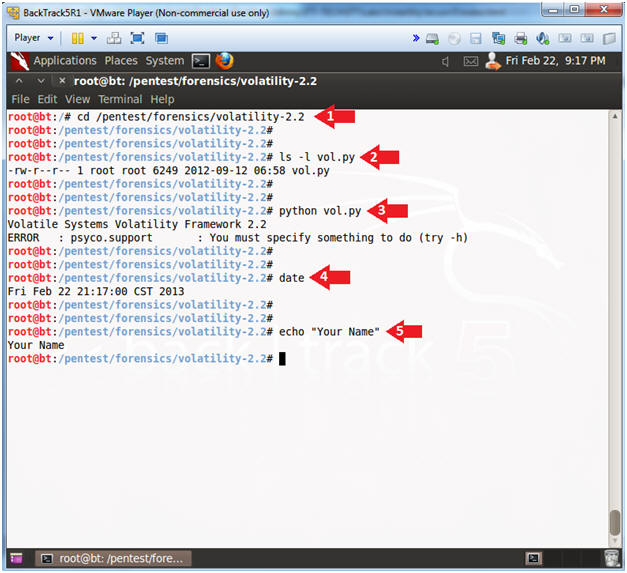The height and width of the screenshot is (573, 627).
Task: Open the terminal Edit menu
Action: (x=47, y=99)
